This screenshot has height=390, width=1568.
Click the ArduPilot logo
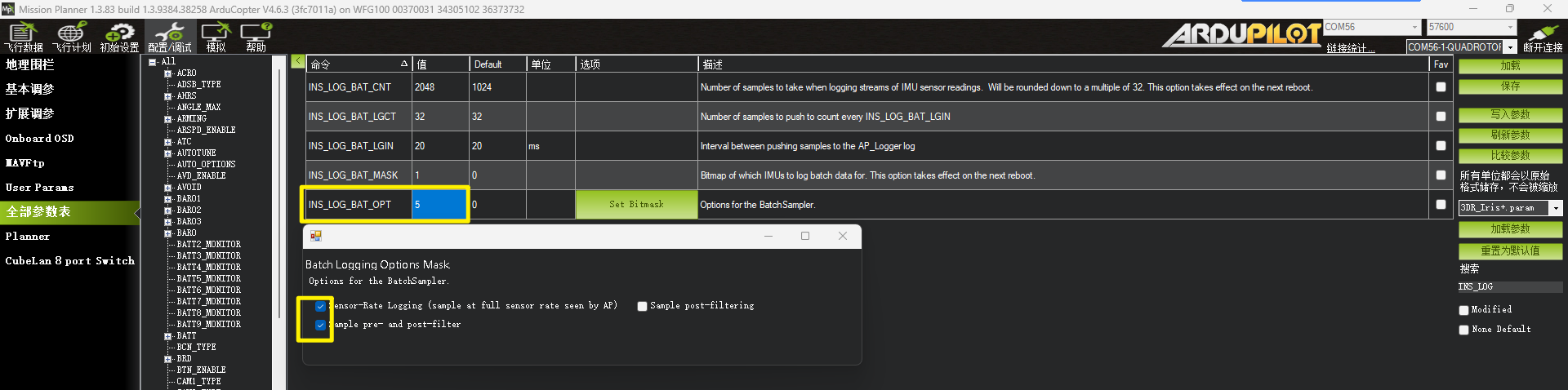pos(1241,34)
